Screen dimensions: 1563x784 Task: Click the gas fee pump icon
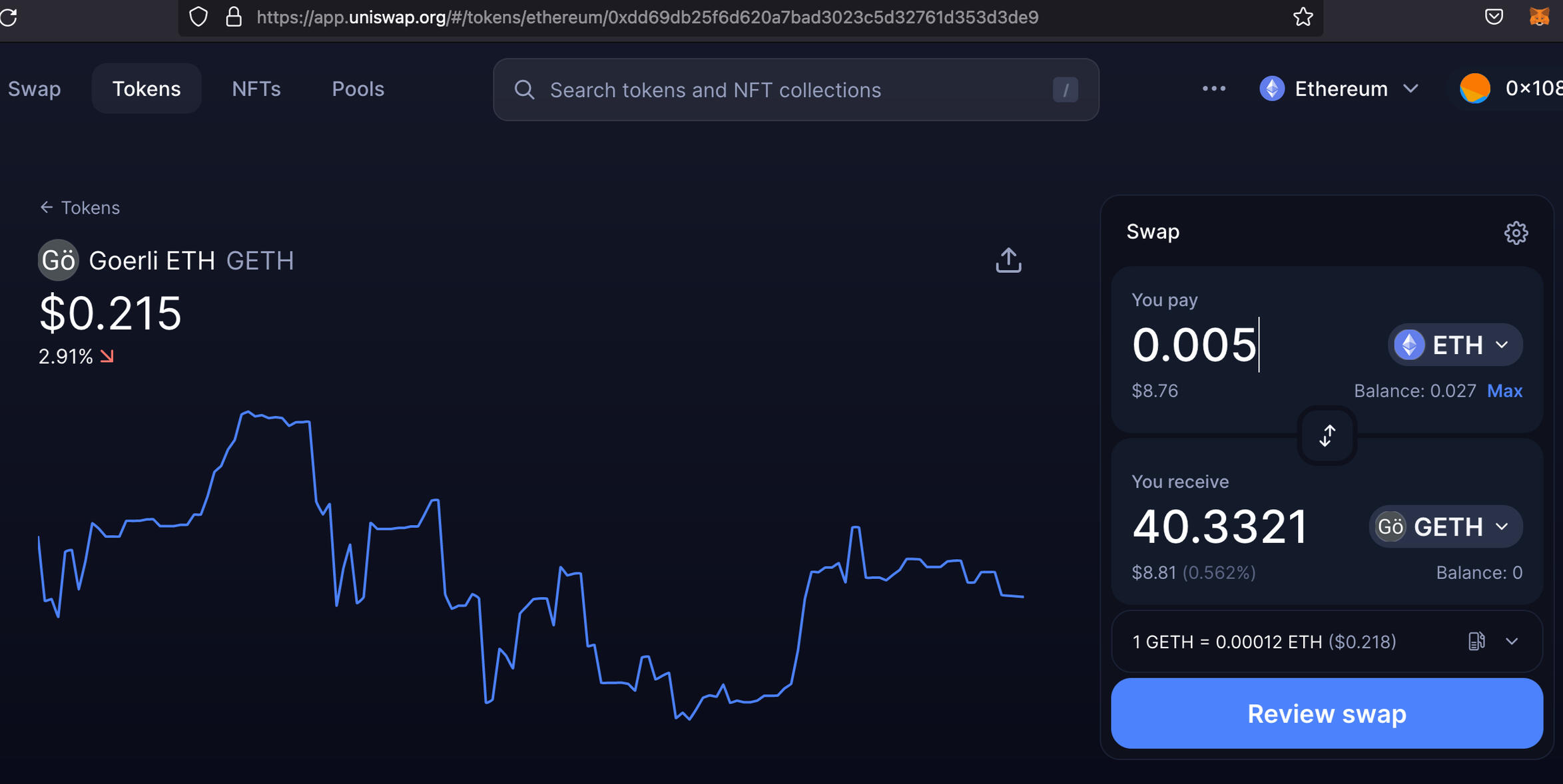click(x=1476, y=641)
